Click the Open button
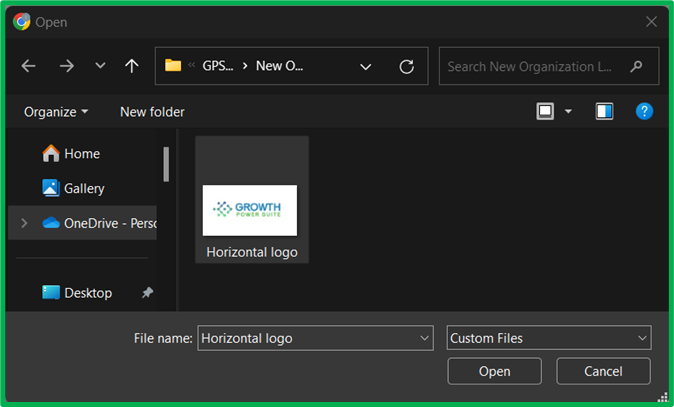The image size is (674, 407). (x=494, y=371)
